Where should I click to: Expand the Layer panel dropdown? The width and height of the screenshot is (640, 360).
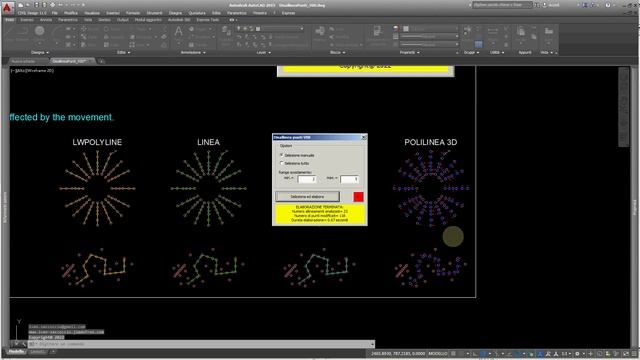263,52
